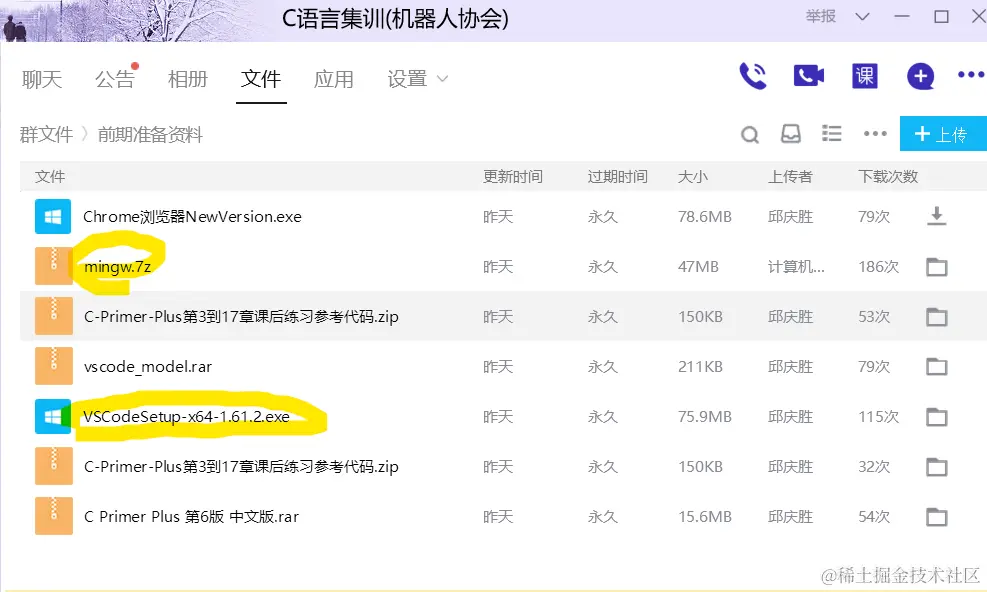Click the folder icon beside vscode_model.rar

click(937, 366)
